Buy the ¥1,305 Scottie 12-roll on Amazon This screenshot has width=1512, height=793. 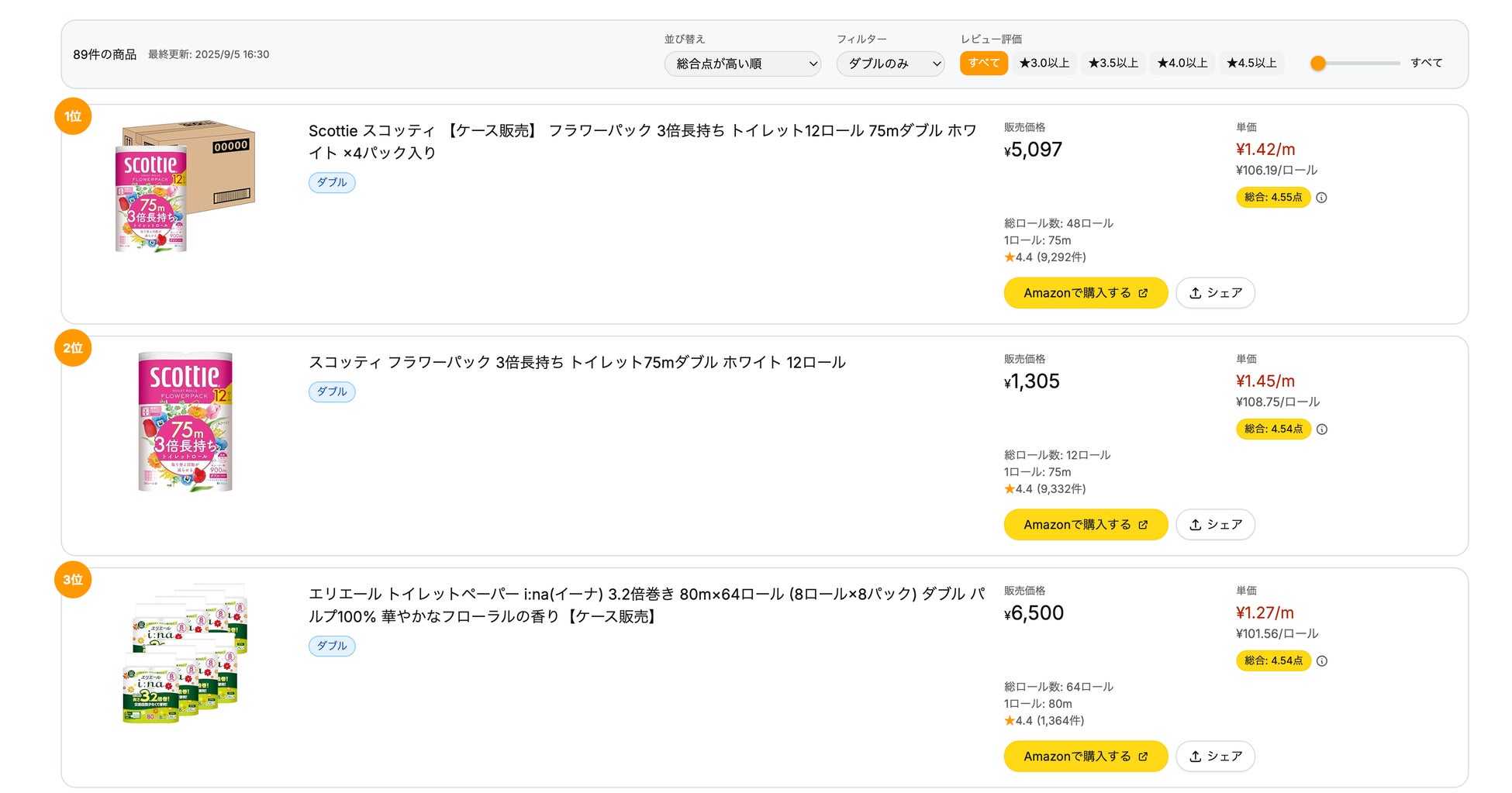tap(1086, 525)
